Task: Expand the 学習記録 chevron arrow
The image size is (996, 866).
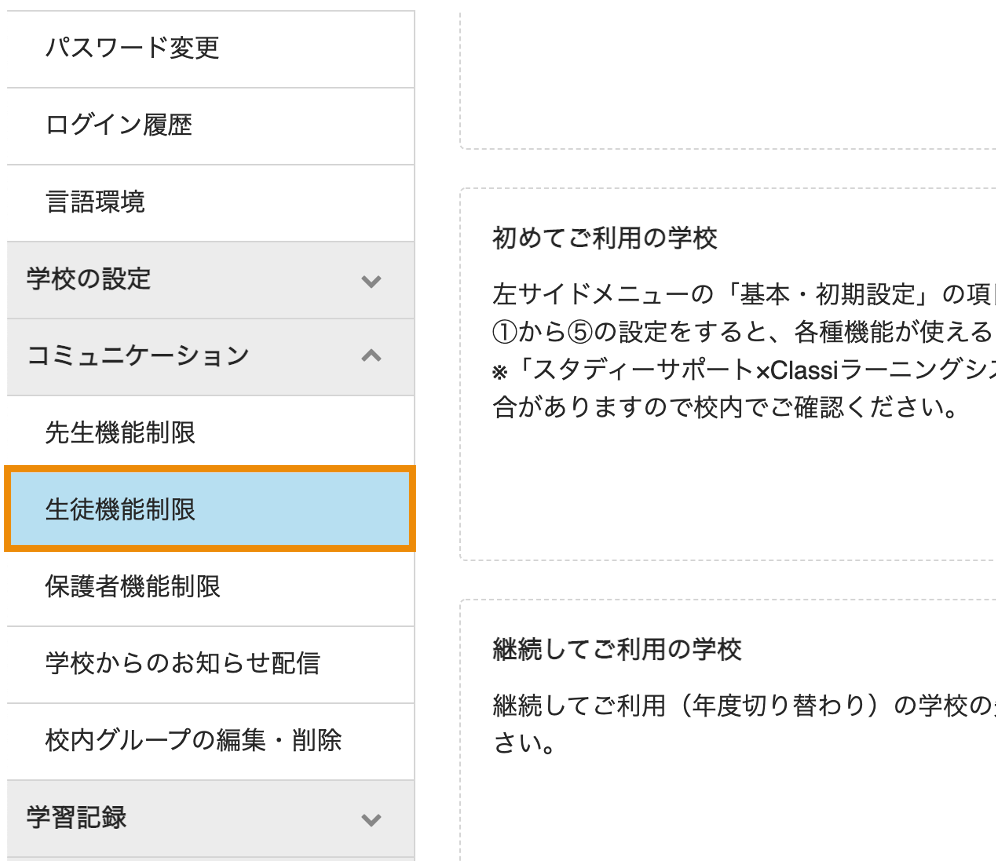Action: (x=372, y=819)
